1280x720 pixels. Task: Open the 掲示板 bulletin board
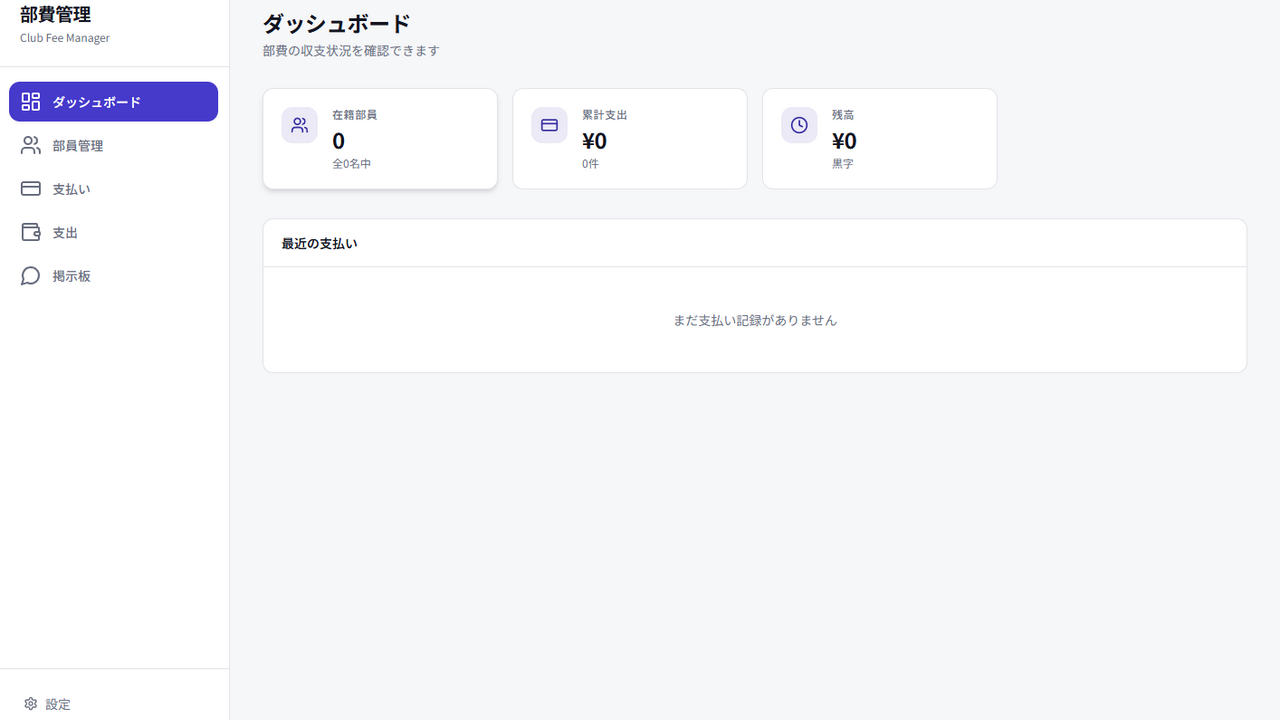pos(113,276)
